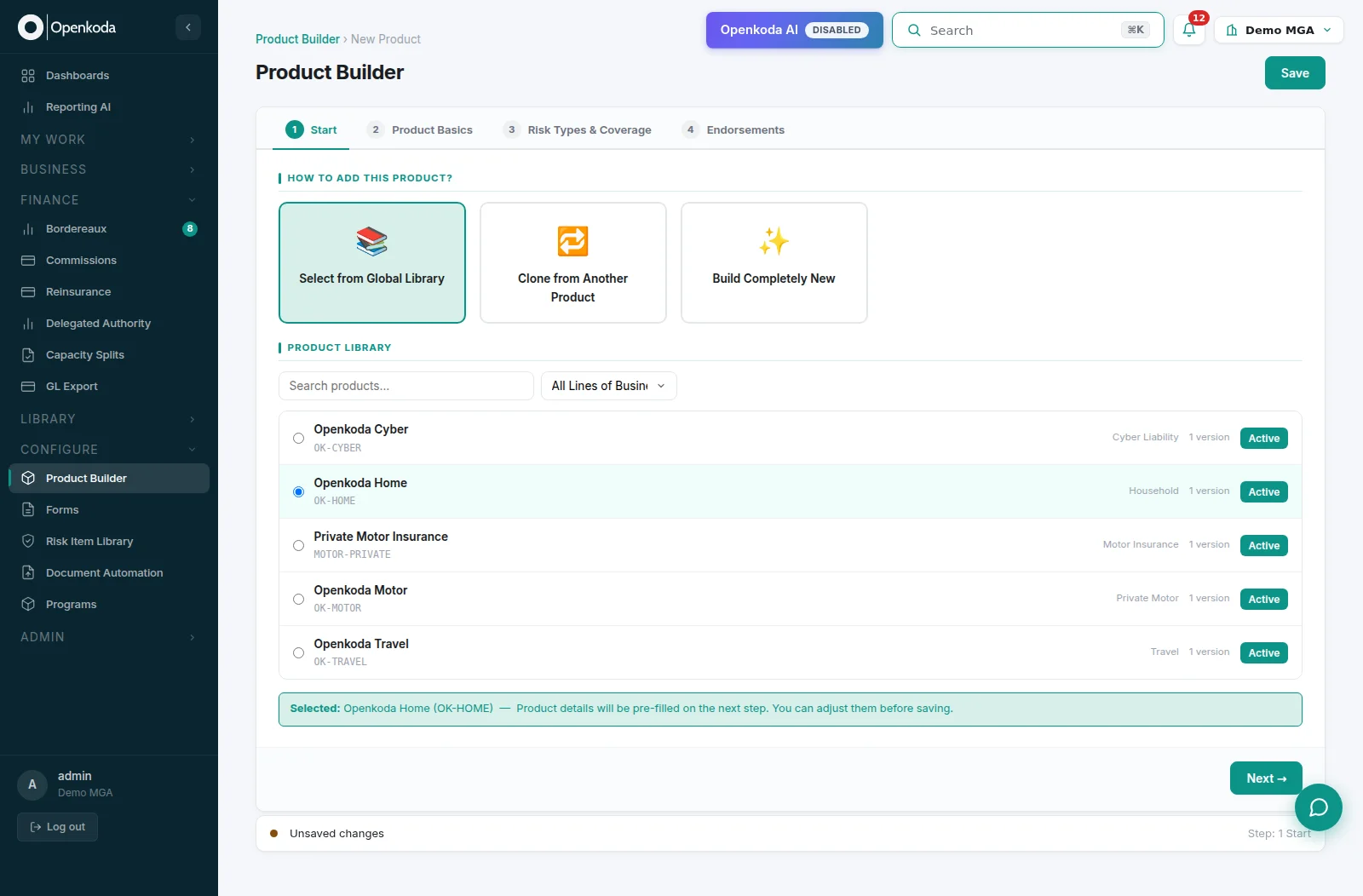Click the Unsaved changes status text
Screen dimensions: 1363x896
click(x=336, y=834)
